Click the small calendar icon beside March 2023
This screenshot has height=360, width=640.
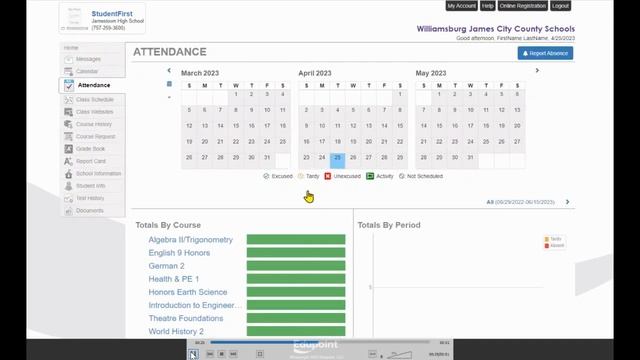tap(169, 84)
